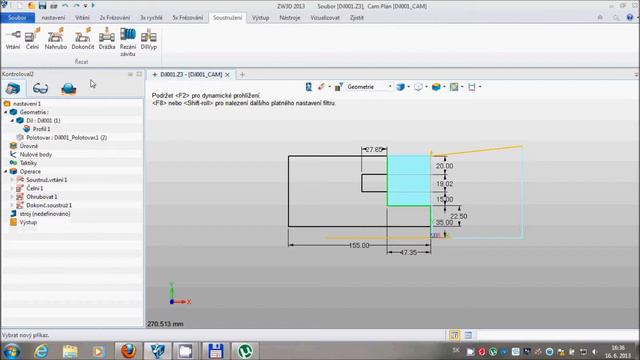The height and width of the screenshot is (360, 640).
Task: Open the Windows Start menu
Action: pos(11,351)
